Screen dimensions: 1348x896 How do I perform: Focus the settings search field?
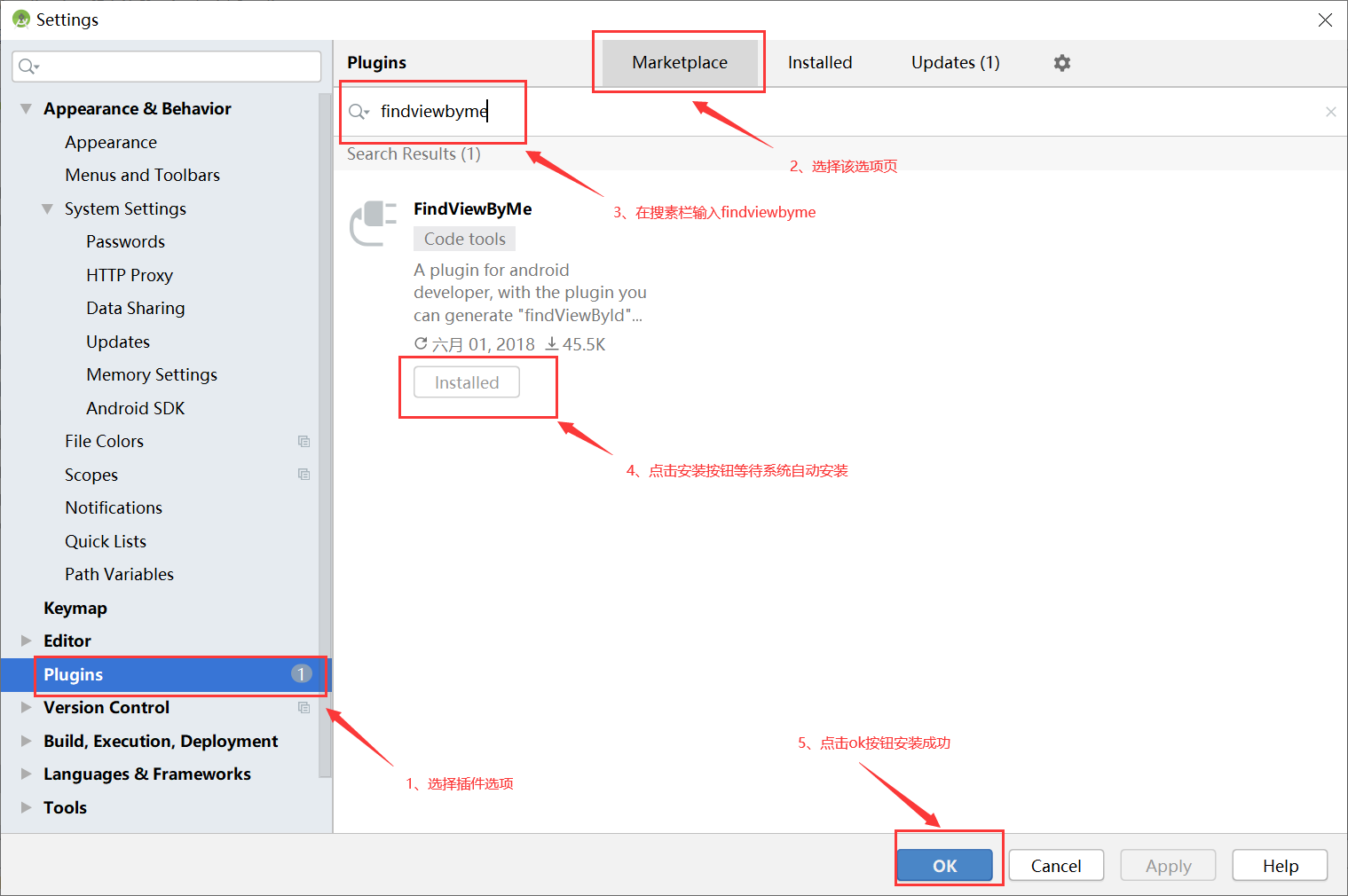(x=167, y=67)
